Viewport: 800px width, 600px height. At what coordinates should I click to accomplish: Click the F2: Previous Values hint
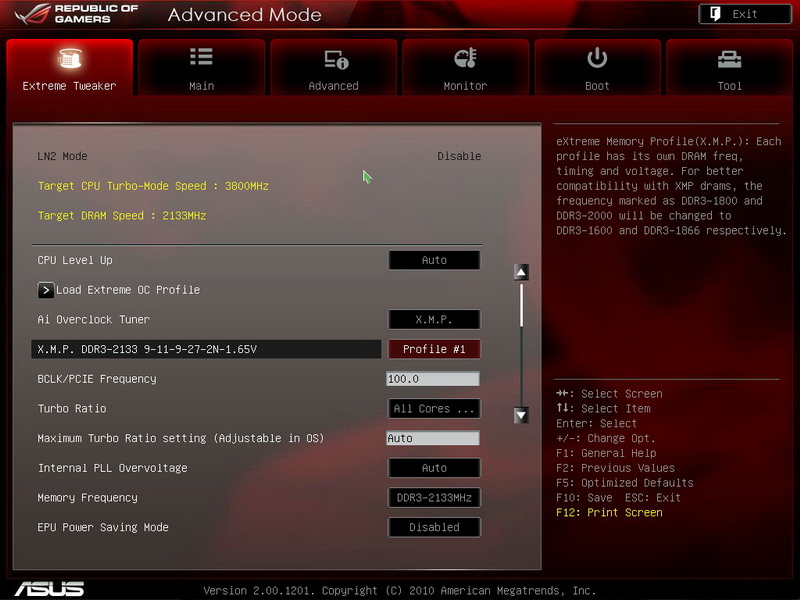tap(615, 468)
